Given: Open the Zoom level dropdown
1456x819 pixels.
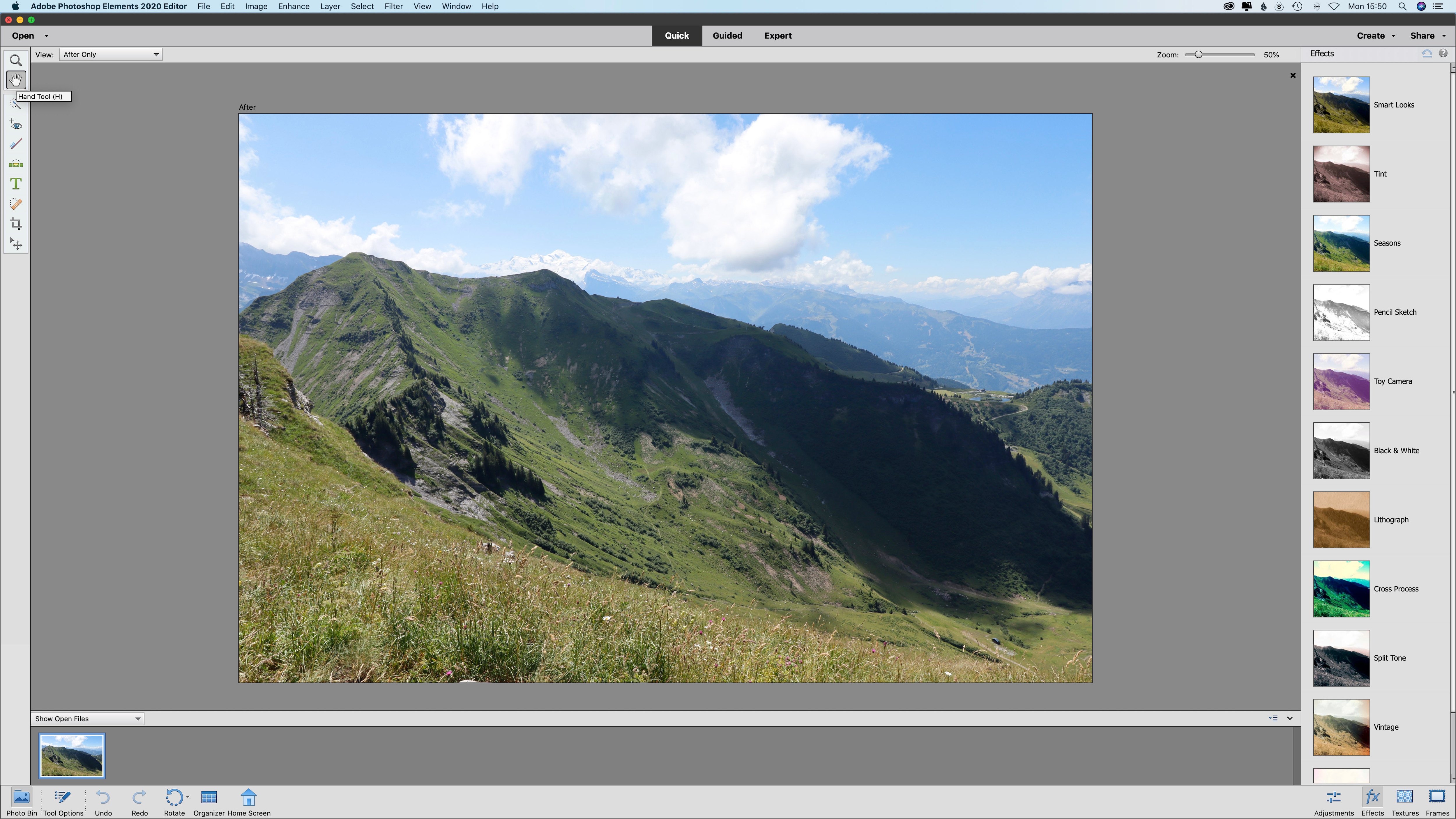Looking at the screenshot, I should (1271, 54).
